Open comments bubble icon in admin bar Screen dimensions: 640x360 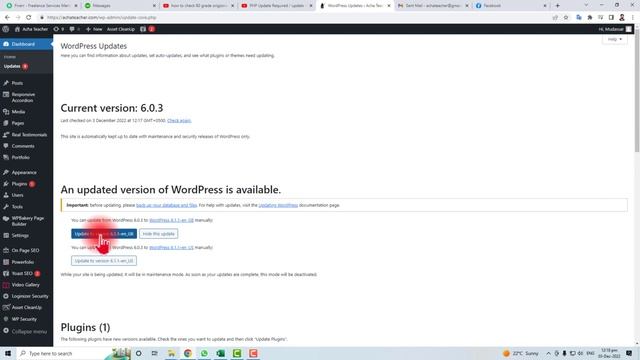[74, 29]
